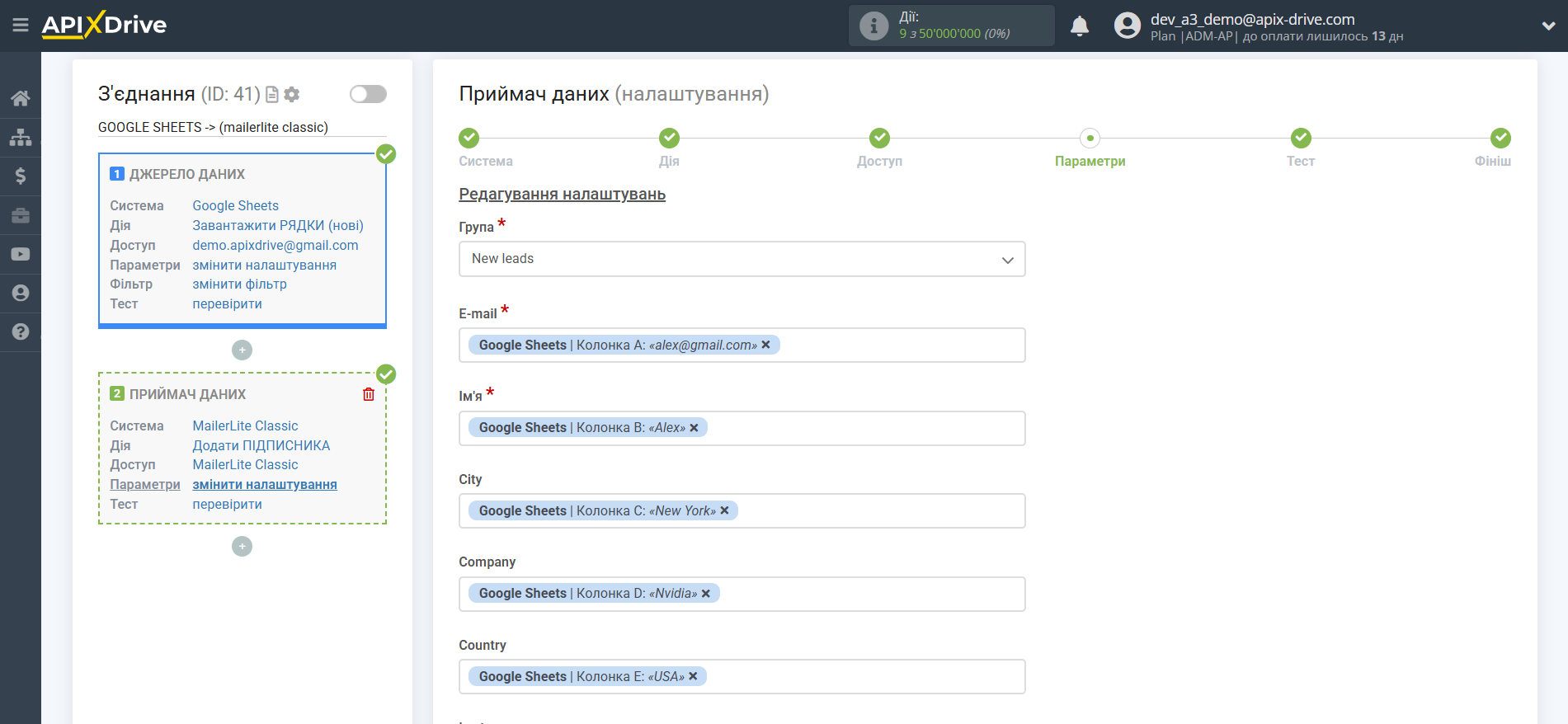The width and height of the screenshot is (1568, 724).
Task: Click the GOOGLE SHEETS -> (mailerlite classic) title
Action: (213, 127)
